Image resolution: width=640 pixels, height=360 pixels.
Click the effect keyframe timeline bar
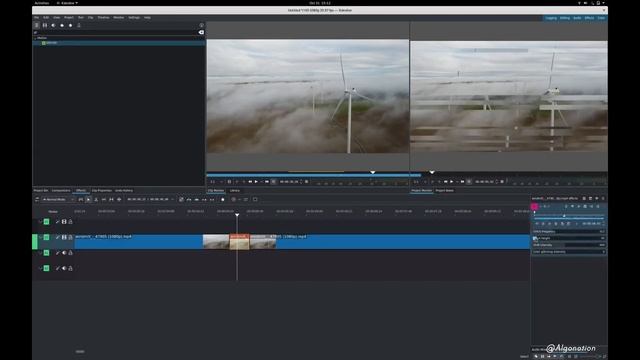pos(569,216)
